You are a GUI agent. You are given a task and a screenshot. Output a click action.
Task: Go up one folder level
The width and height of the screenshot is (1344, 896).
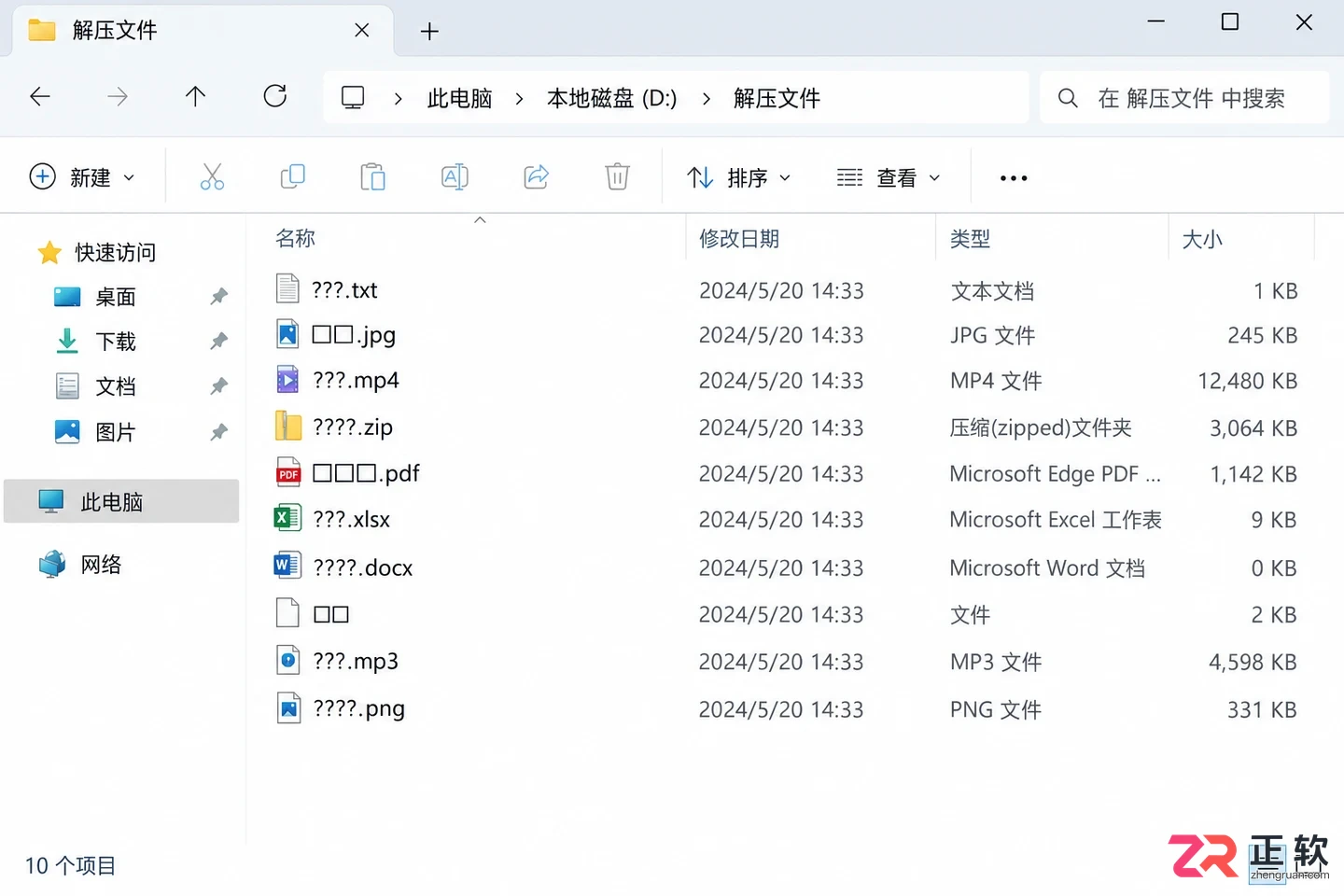click(x=195, y=96)
